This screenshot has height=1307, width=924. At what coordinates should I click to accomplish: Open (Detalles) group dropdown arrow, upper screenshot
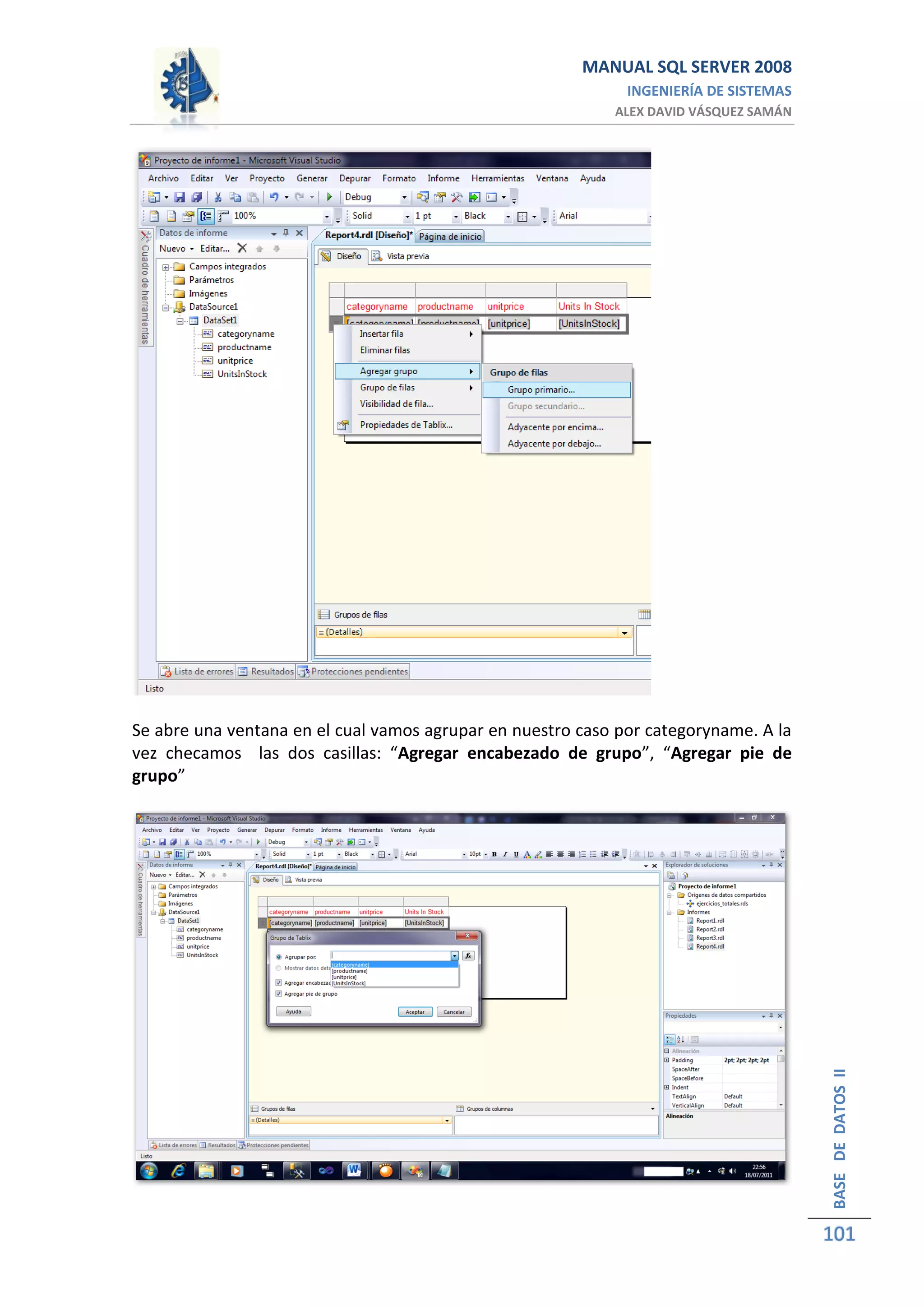(625, 632)
